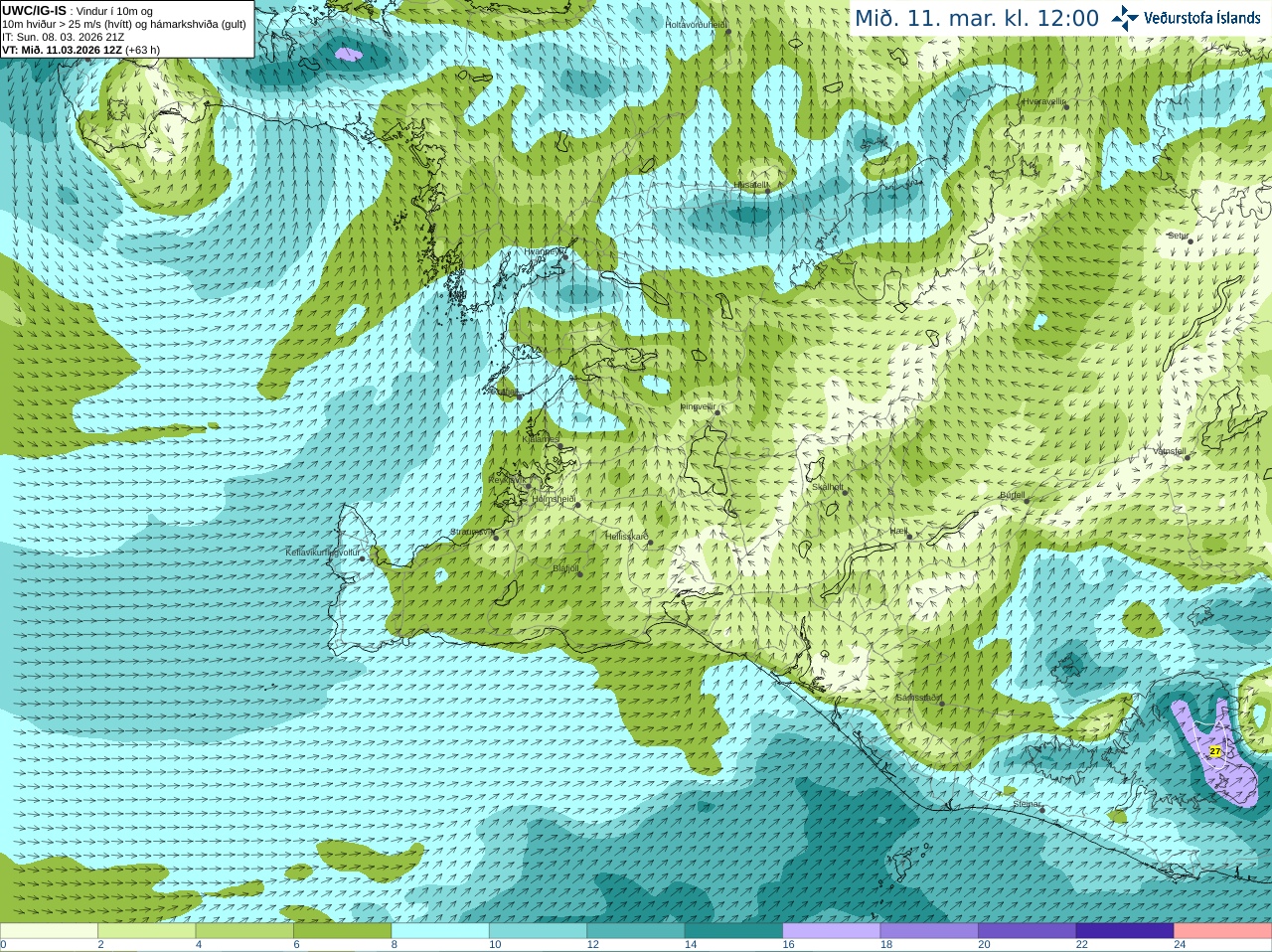This screenshot has height=952, width=1272.
Task: Click the Hellisskarð station label
Action: 627,537
